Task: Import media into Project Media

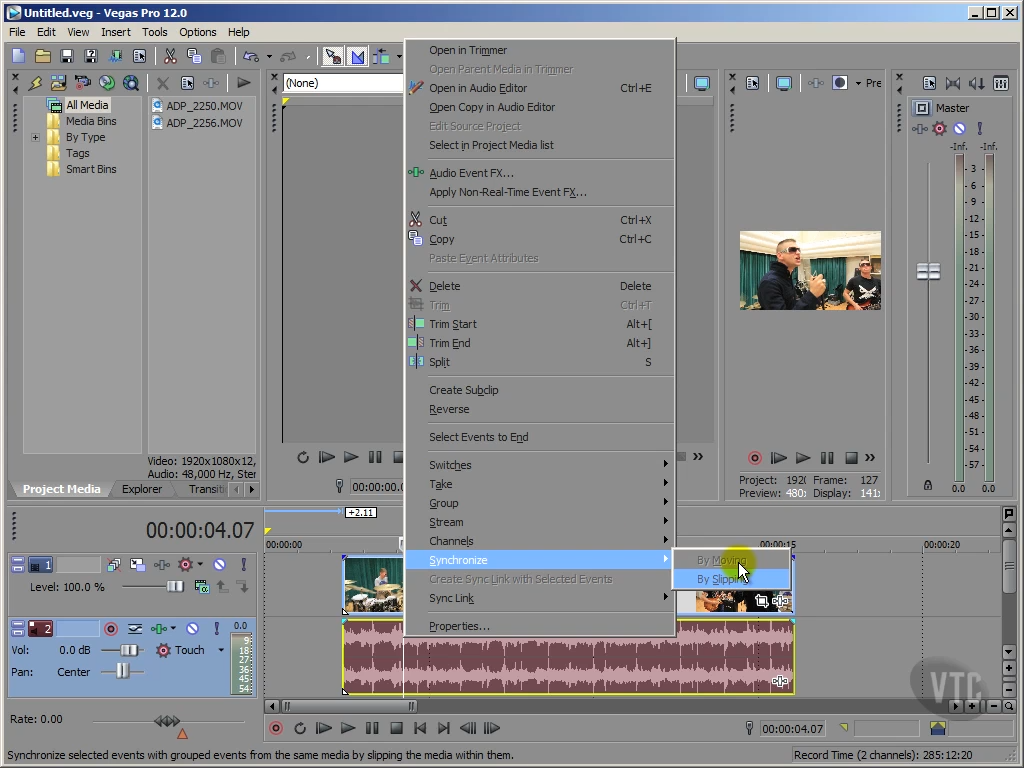Action: [x=58, y=83]
